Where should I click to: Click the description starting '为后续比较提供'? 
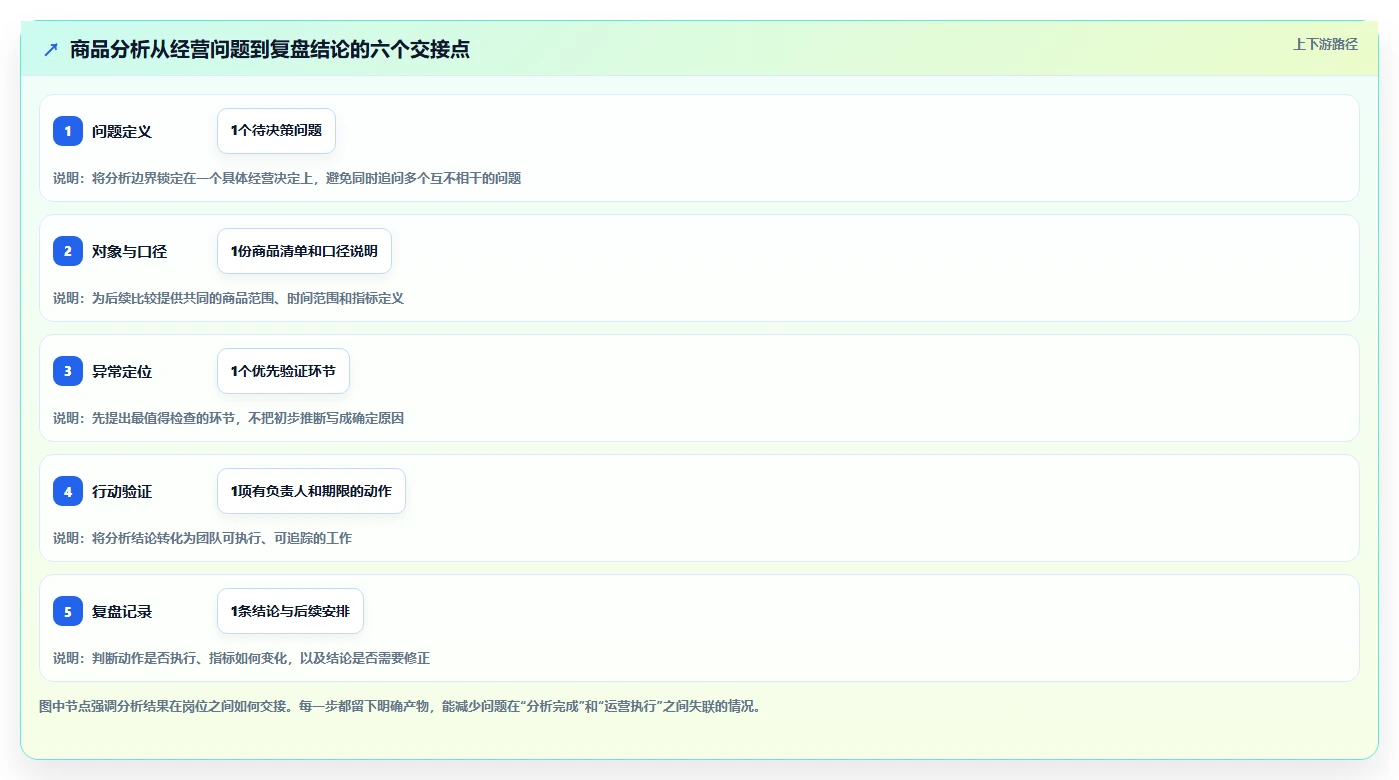(228, 298)
